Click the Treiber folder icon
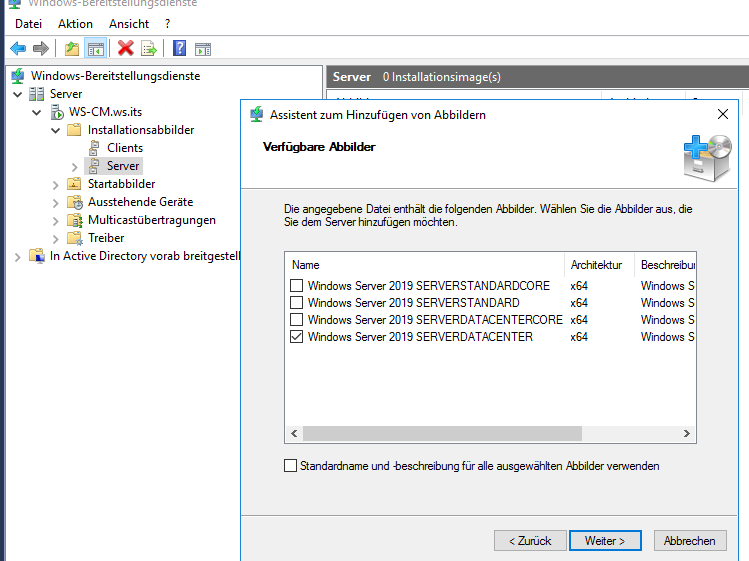The image size is (749, 561). point(75,238)
